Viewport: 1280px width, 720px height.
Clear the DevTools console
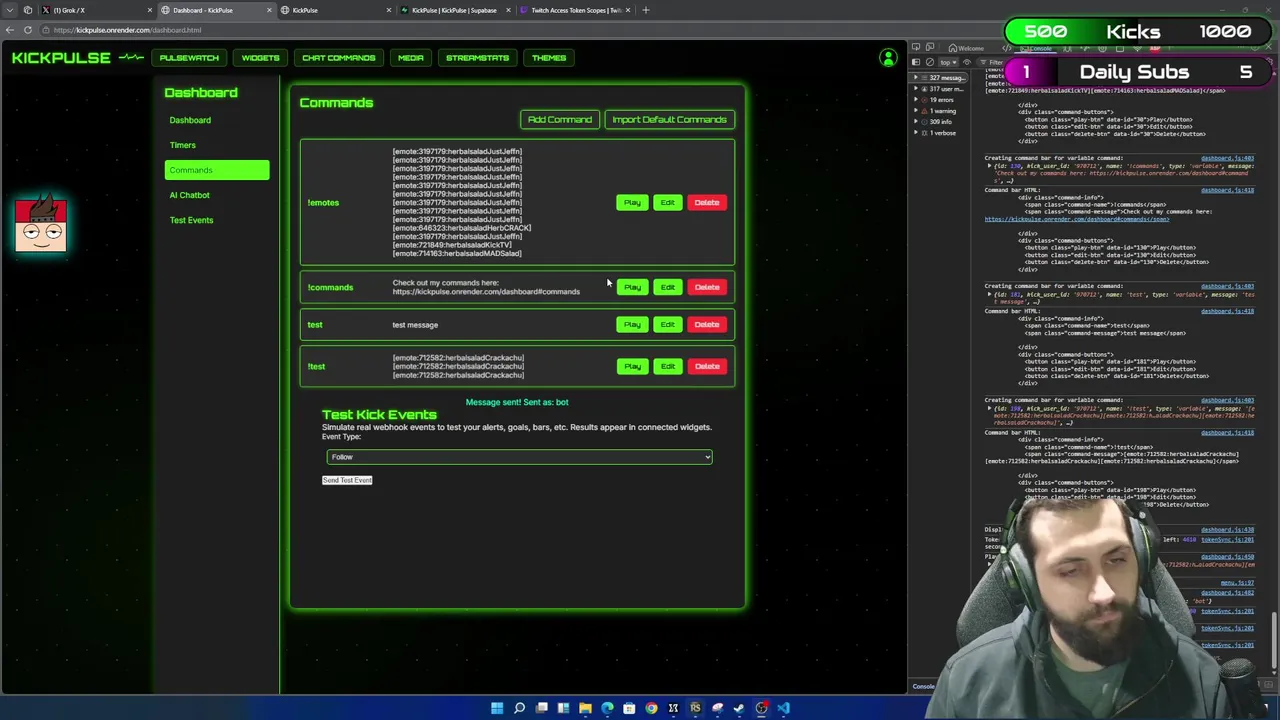(930, 62)
